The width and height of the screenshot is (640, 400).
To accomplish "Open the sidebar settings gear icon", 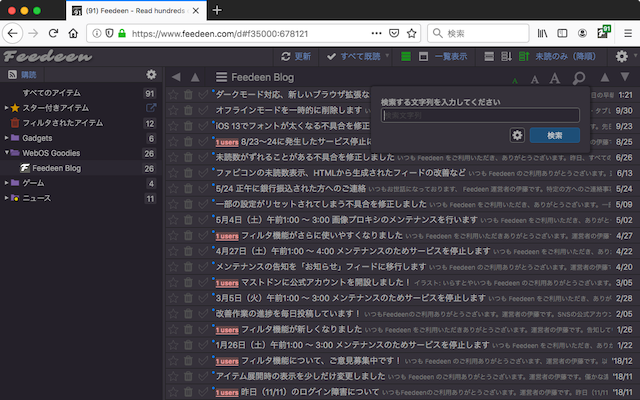I will (151, 74).
